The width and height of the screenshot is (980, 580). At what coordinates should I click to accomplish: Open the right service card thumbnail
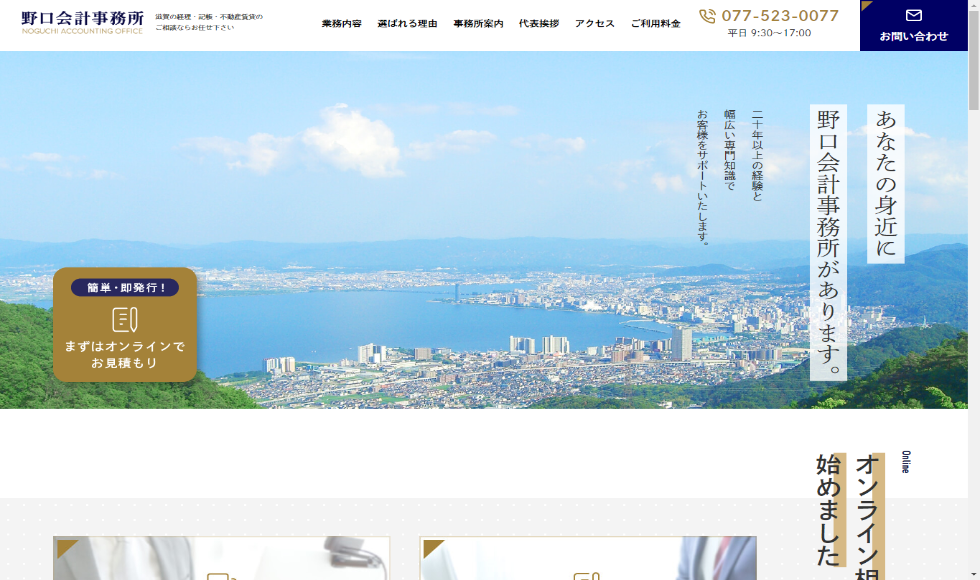click(588, 559)
